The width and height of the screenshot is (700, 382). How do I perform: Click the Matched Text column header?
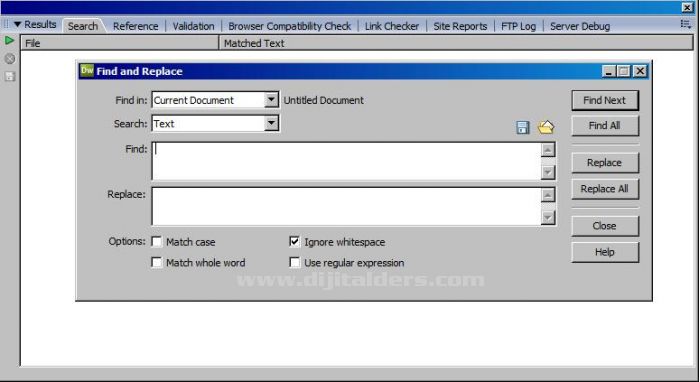[456, 43]
